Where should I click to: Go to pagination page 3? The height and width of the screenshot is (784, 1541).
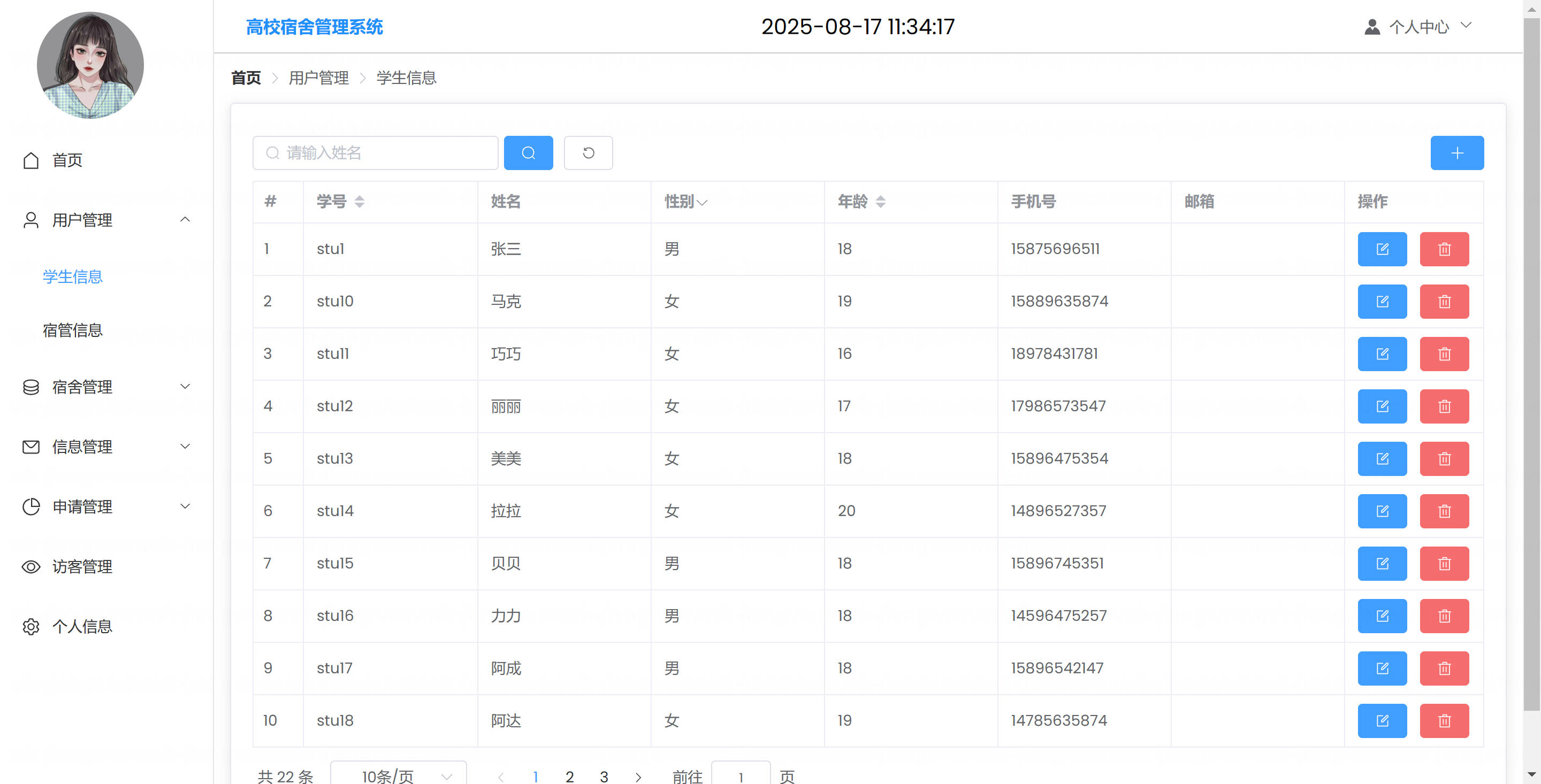pyautogui.click(x=604, y=776)
